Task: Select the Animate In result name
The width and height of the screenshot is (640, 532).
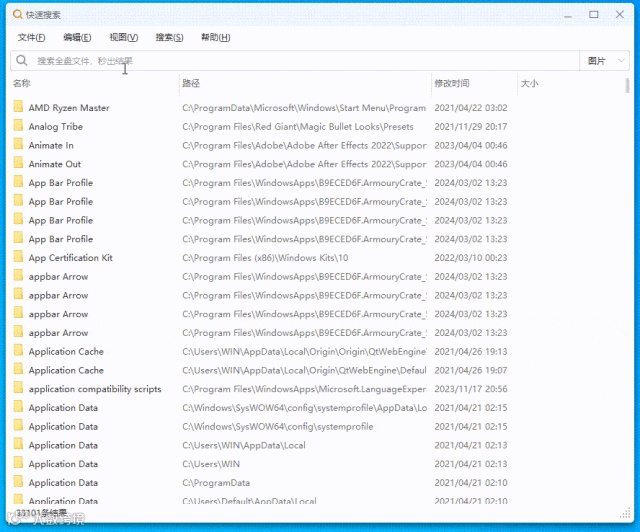Action: [51, 145]
